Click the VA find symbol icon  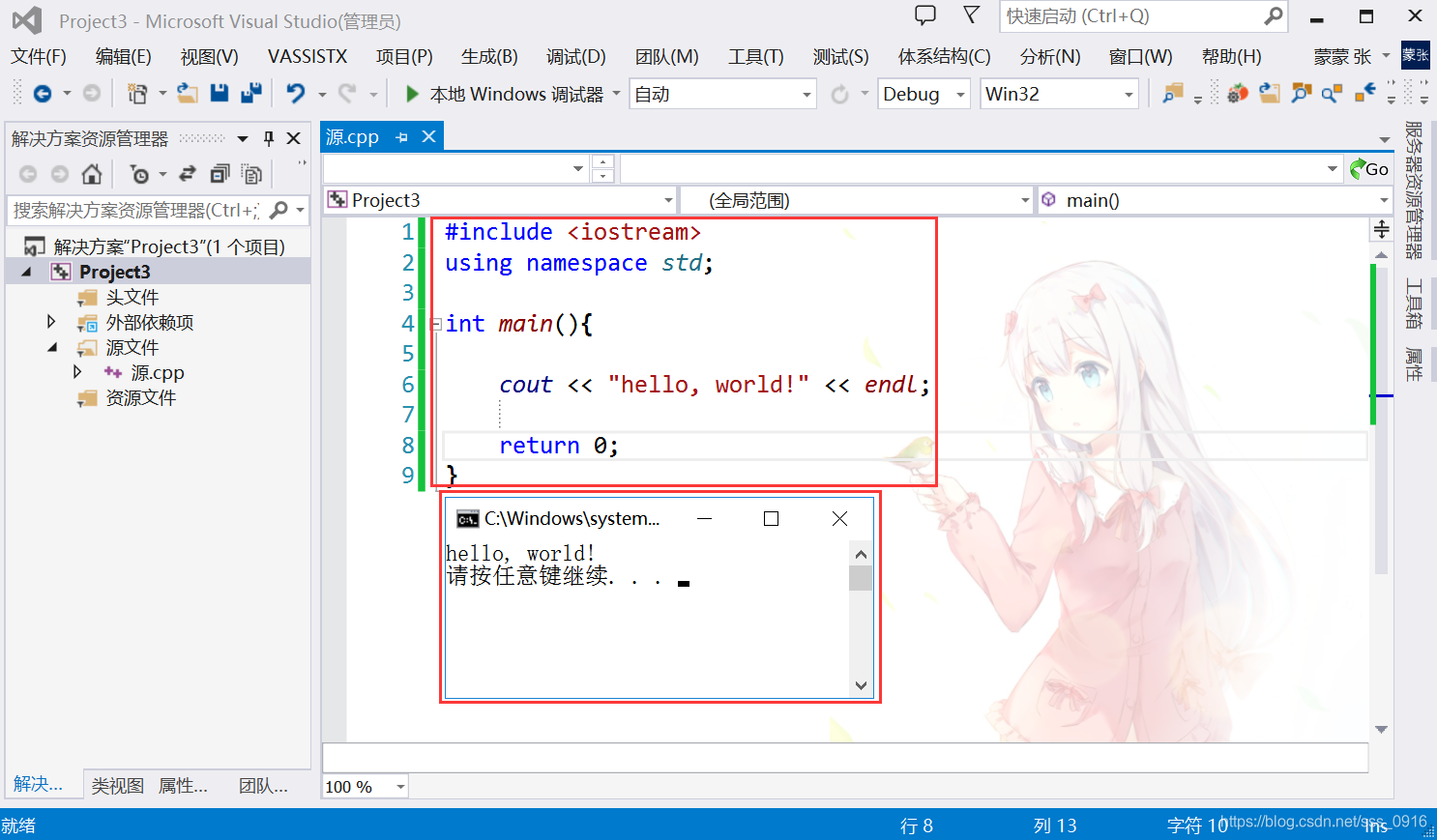[x=1302, y=94]
